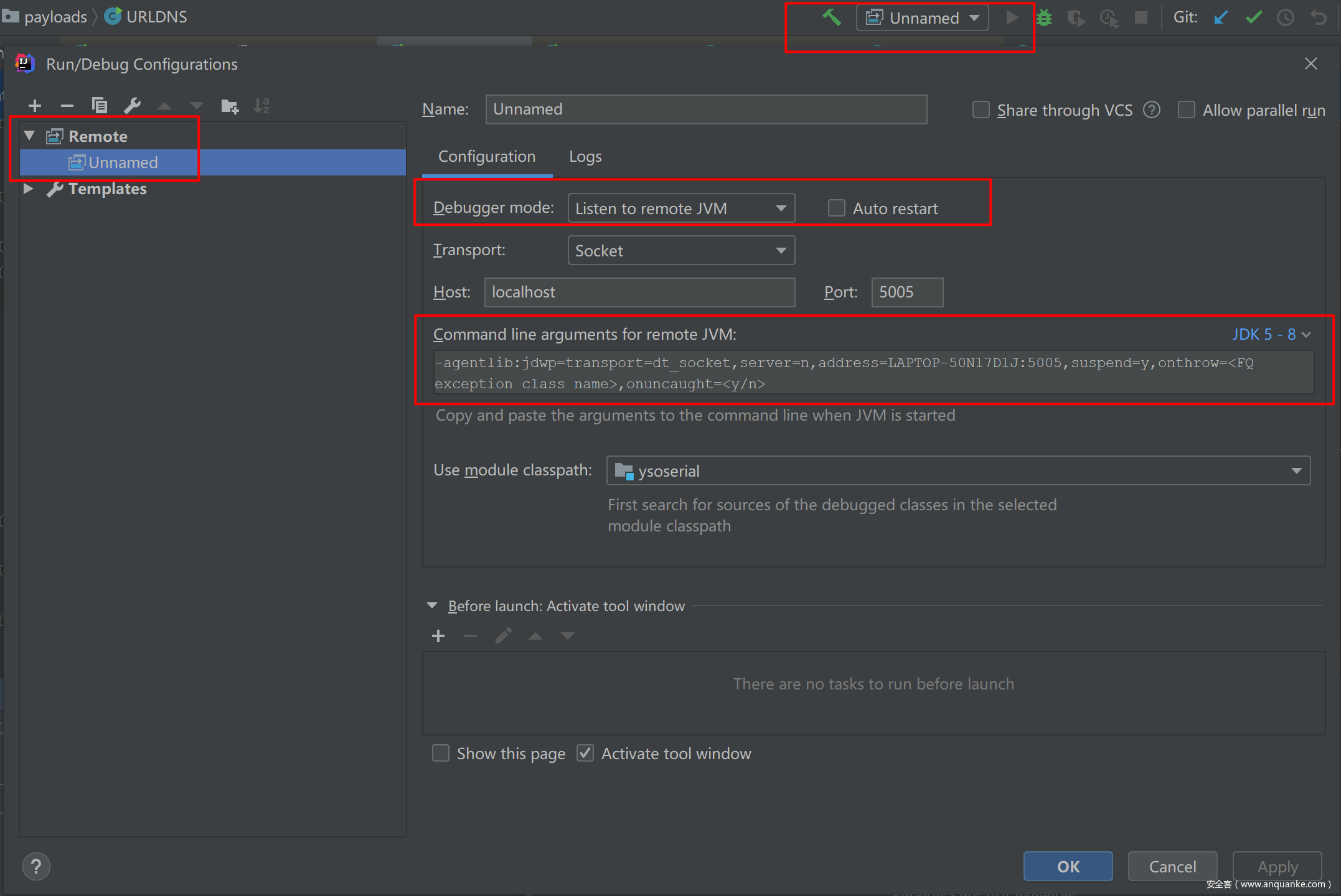The height and width of the screenshot is (896, 1341).
Task: Click the Add New Configuration plus icon
Action: pyautogui.click(x=35, y=106)
